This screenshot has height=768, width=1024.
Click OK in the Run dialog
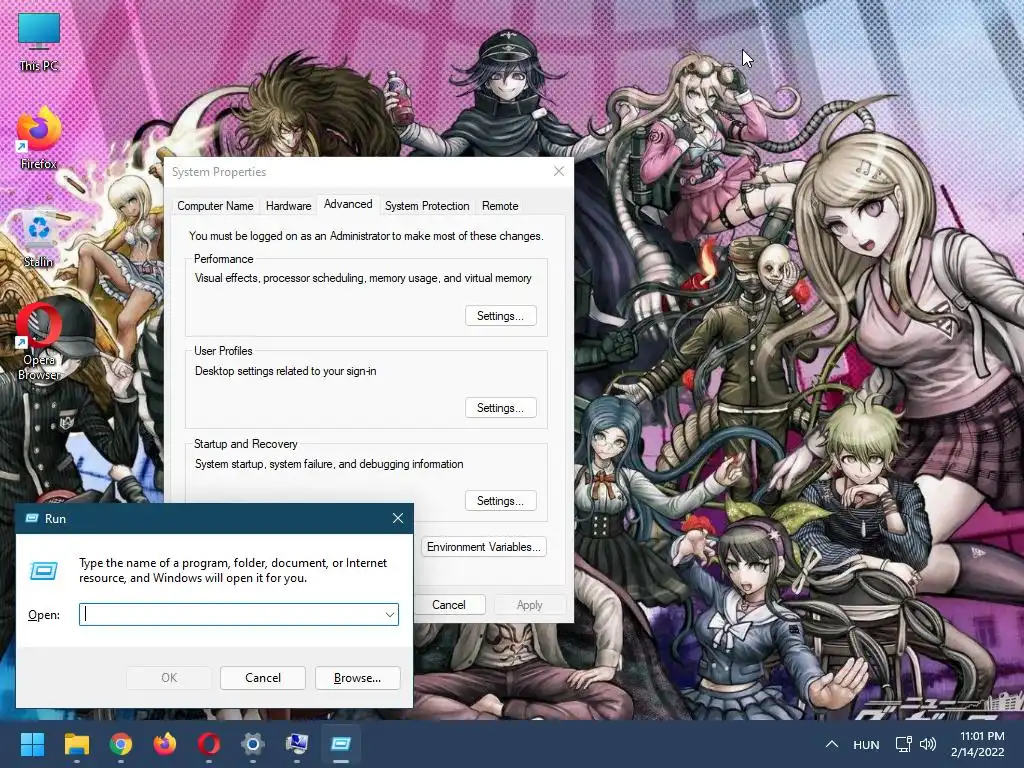point(168,678)
